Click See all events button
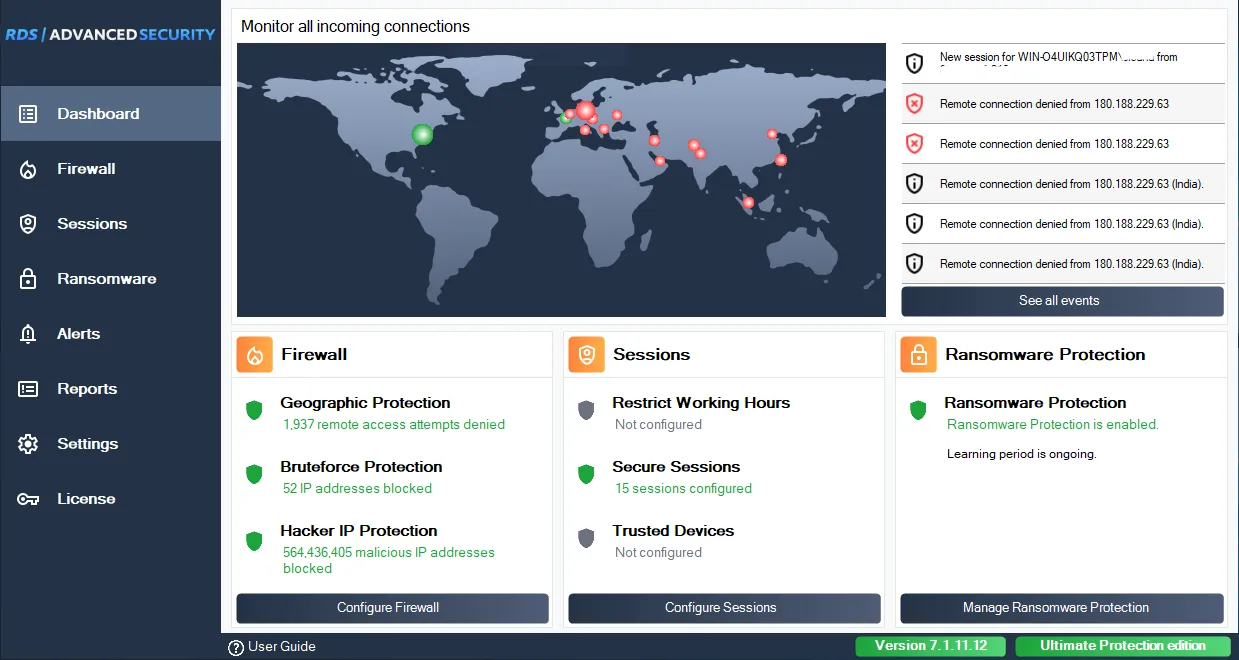Image resolution: width=1239 pixels, height=660 pixels. (x=1061, y=301)
